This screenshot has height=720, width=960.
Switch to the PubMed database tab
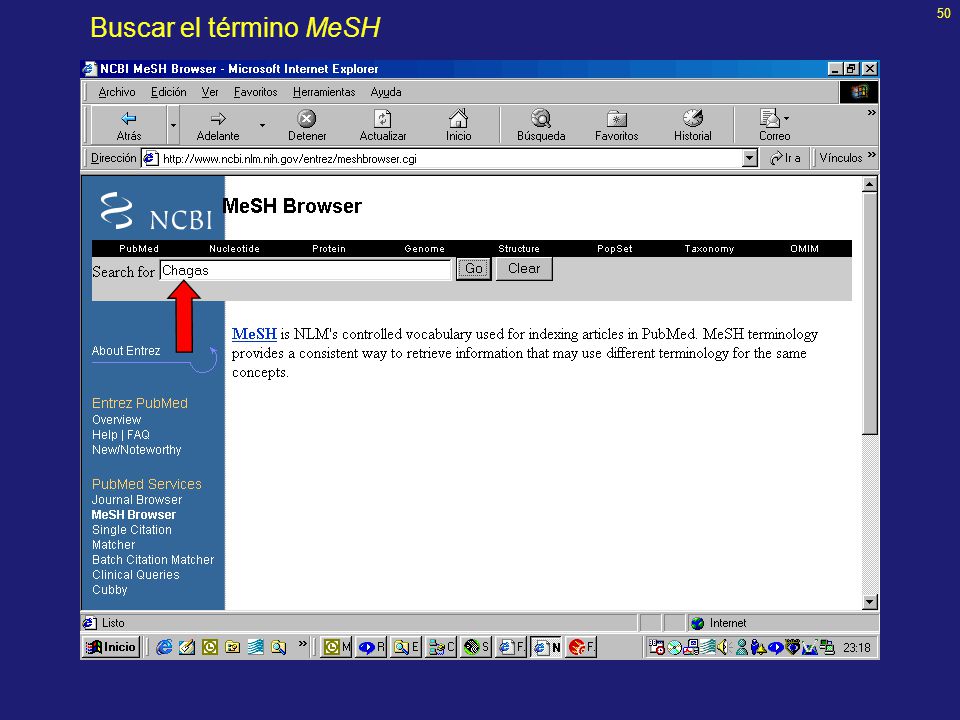tap(139, 249)
